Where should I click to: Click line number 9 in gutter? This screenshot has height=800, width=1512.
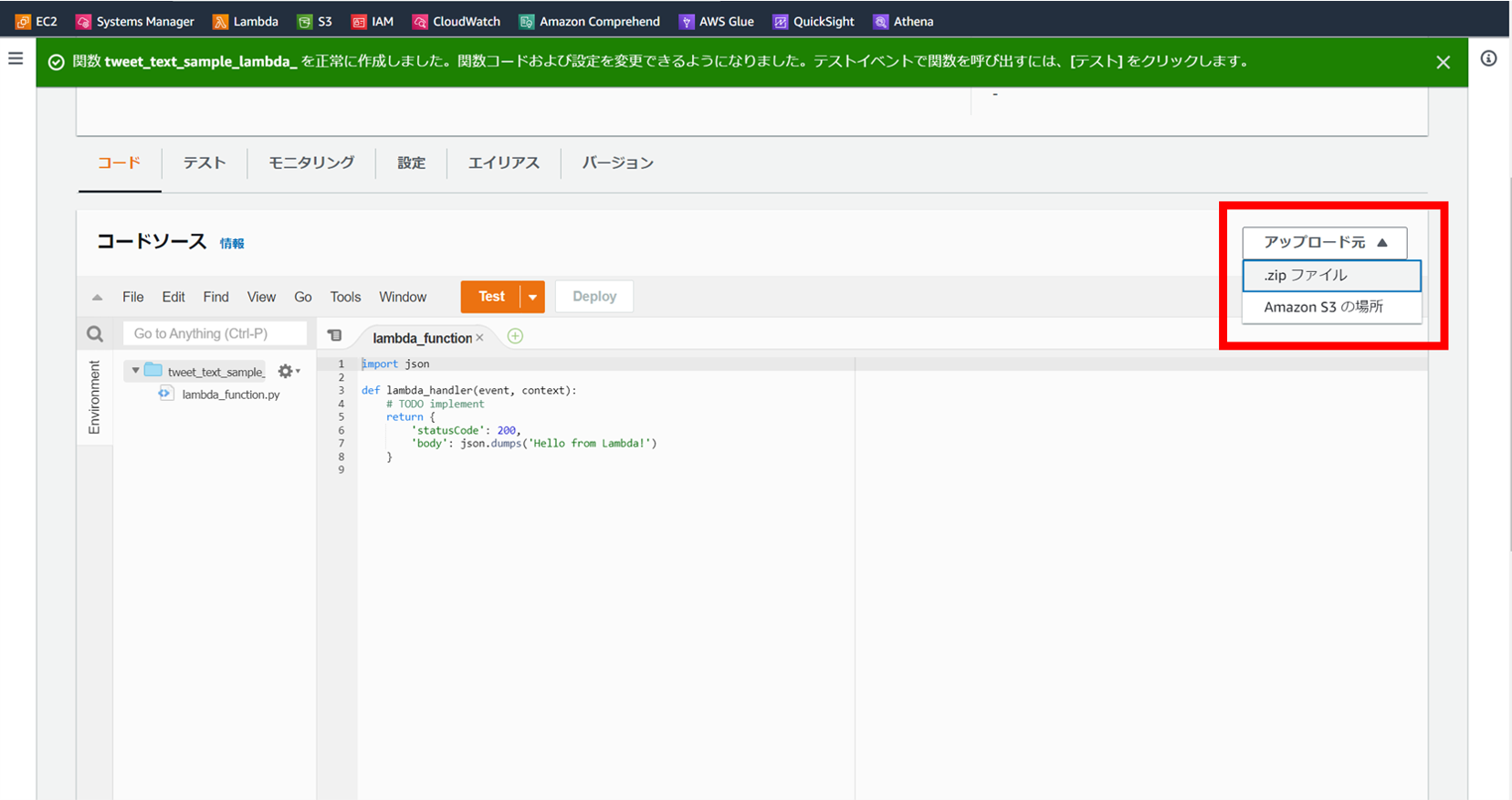pos(341,469)
